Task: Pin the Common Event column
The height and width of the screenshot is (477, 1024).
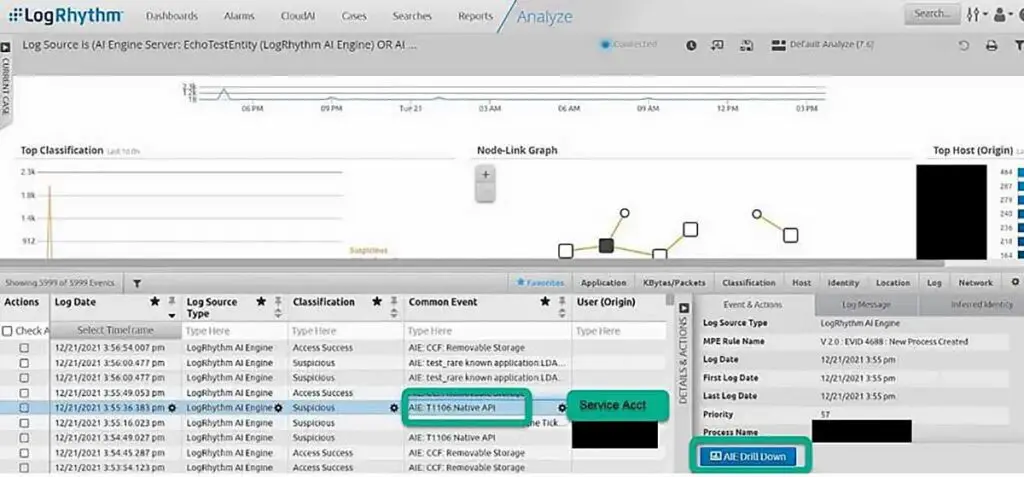Action: [x=562, y=301]
